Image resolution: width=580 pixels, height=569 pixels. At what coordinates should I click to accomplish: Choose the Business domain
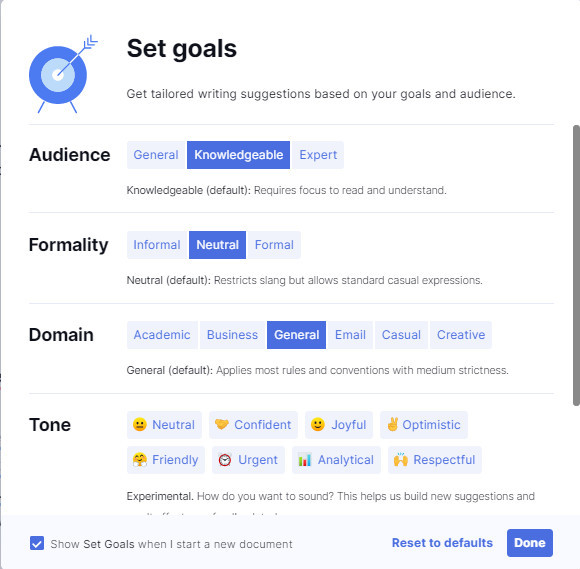(x=232, y=335)
